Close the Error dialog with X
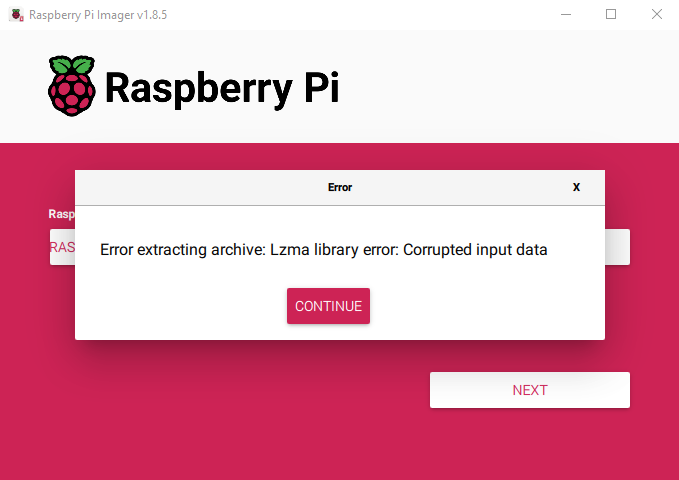 point(576,187)
